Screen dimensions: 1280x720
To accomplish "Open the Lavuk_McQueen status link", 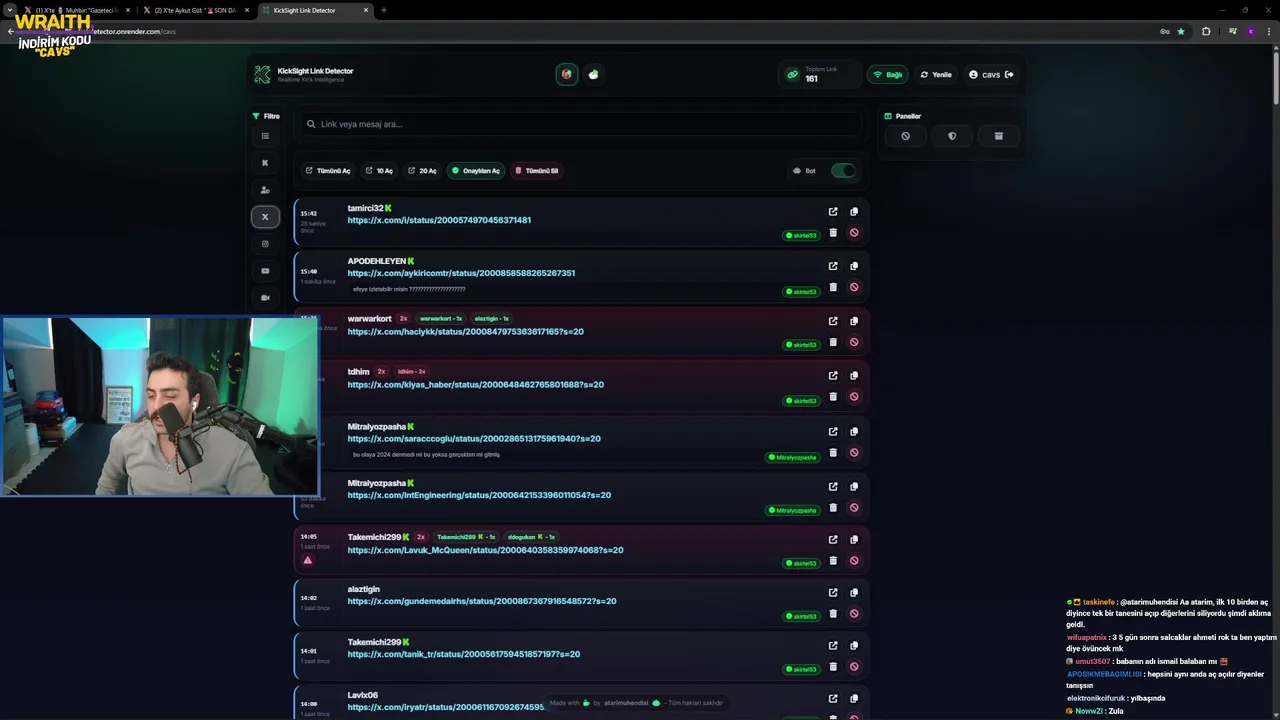I will (x=485, y=550).
